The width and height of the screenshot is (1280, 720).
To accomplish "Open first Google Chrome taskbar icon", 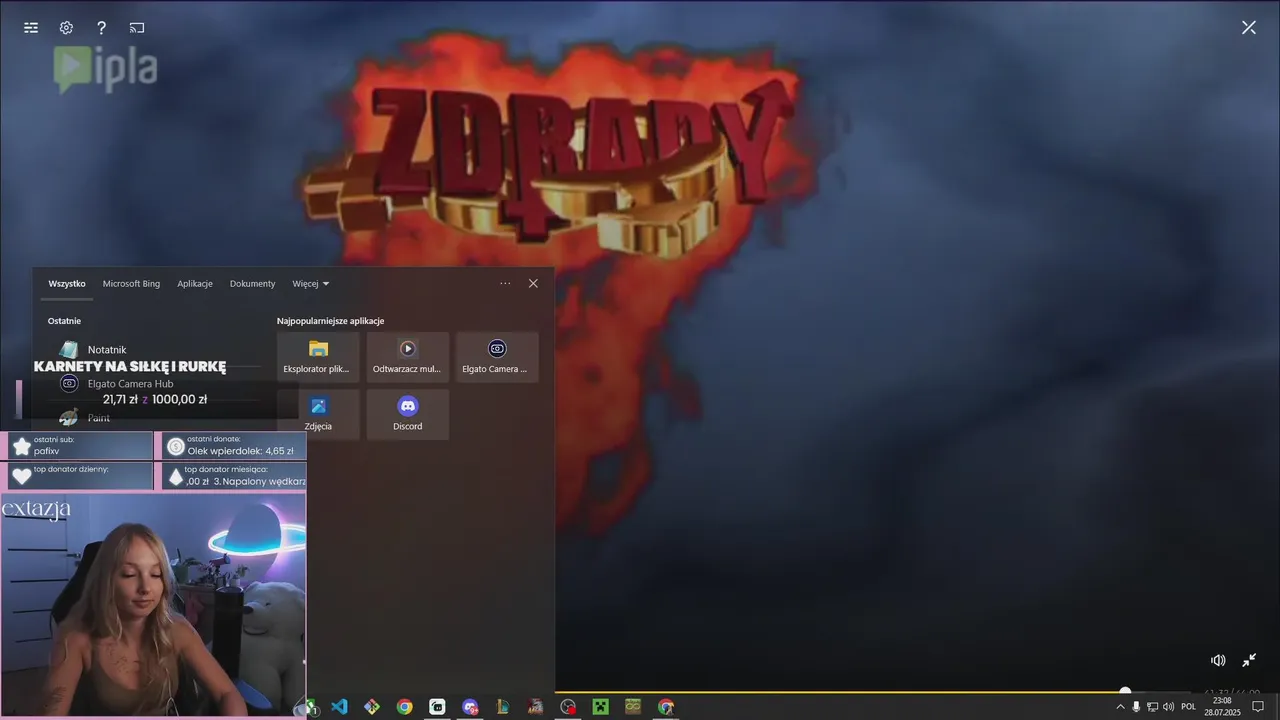I will click(x=404, y=706).
